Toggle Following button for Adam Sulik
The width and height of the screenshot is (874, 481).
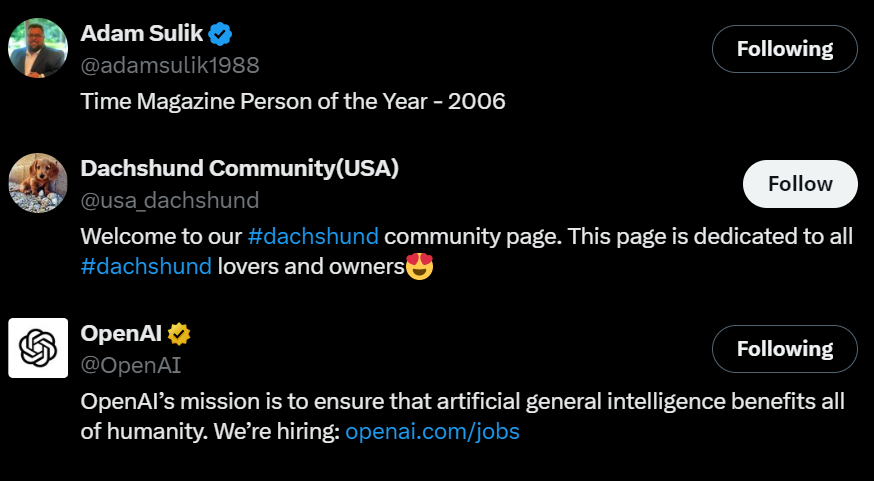click(x=785, y=49)
